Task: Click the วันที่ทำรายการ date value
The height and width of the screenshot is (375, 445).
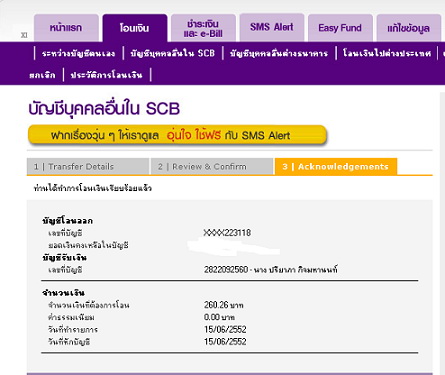Action: [x=225, y=329]
